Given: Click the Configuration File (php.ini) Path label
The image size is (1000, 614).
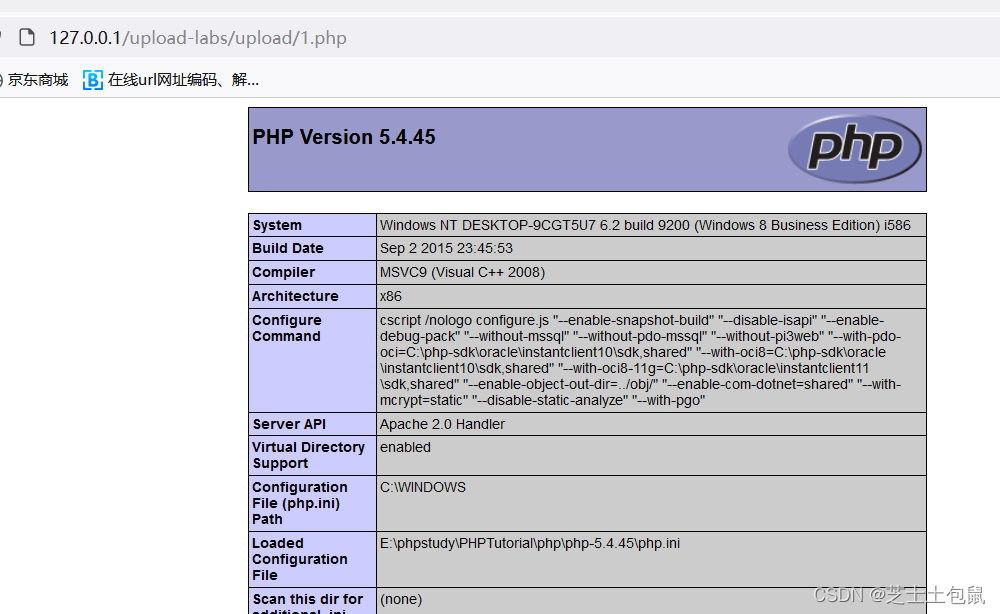Looking at the screenshot, I should click(300, 503).
